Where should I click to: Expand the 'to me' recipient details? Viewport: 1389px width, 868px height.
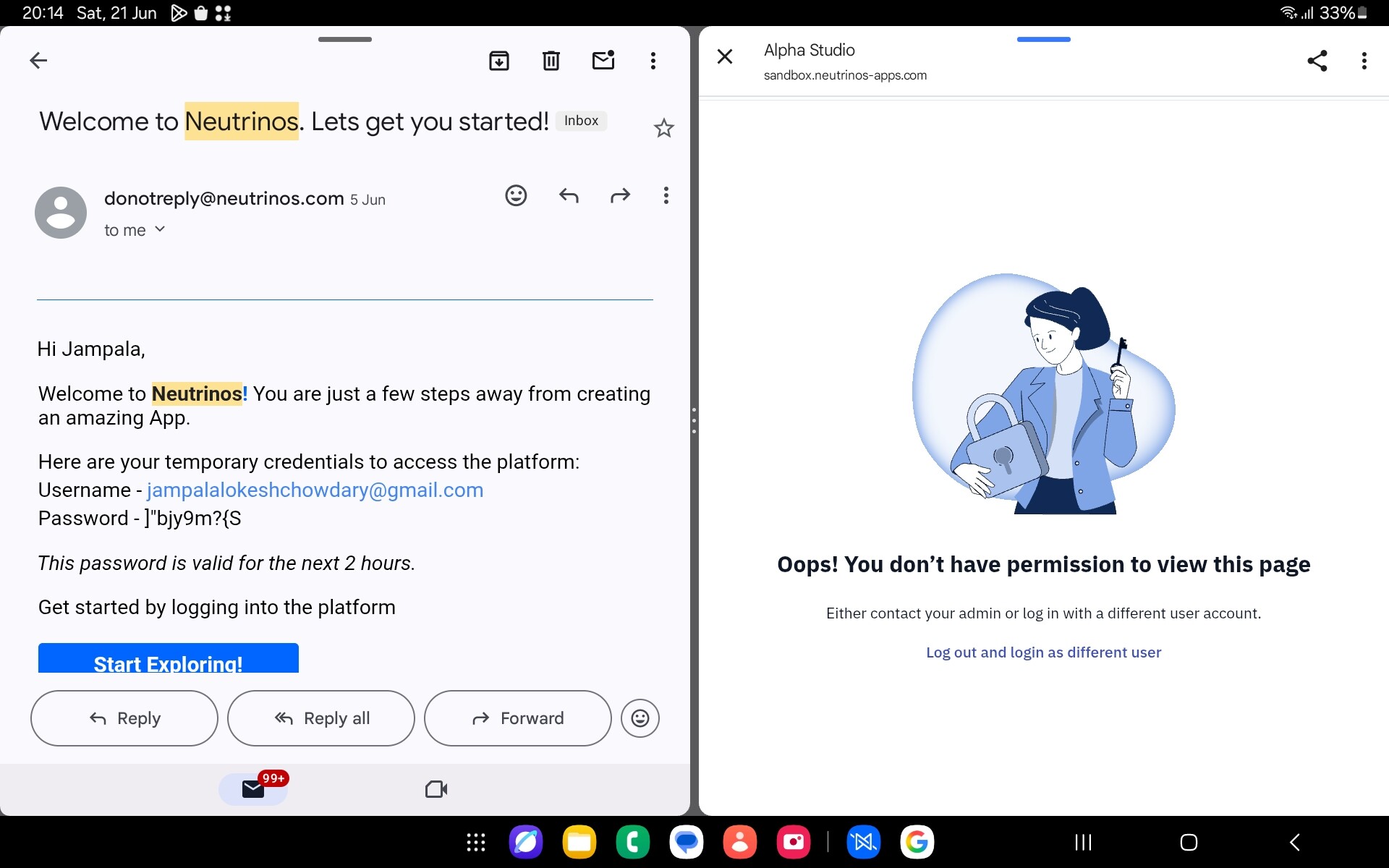[x=160, y=229]
